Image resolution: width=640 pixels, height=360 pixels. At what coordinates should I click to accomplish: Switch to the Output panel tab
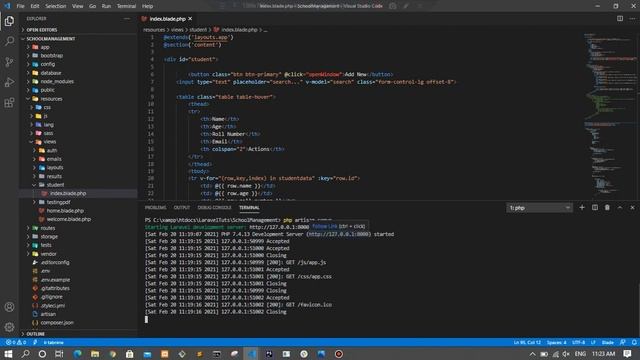coord(182,208)
